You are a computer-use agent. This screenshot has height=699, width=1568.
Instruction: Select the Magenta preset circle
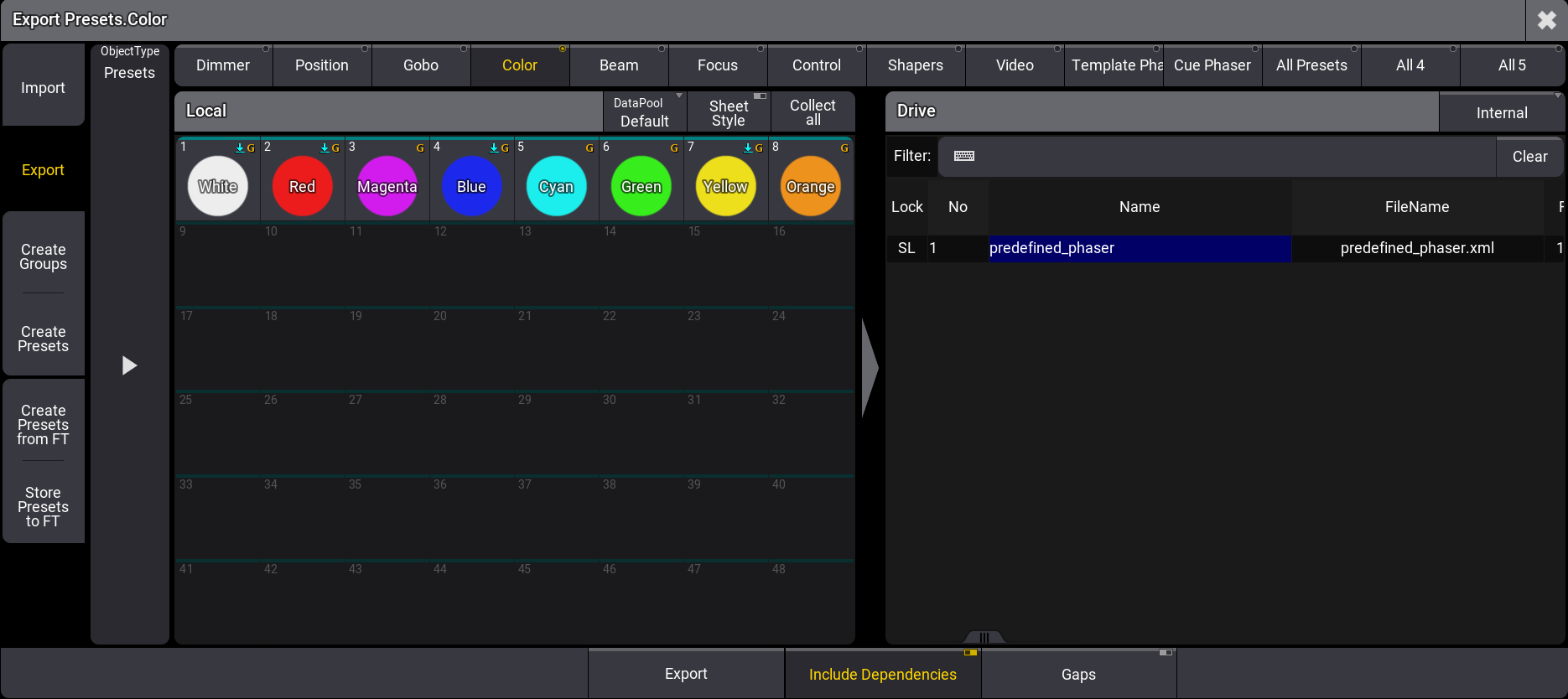[387, 186]
